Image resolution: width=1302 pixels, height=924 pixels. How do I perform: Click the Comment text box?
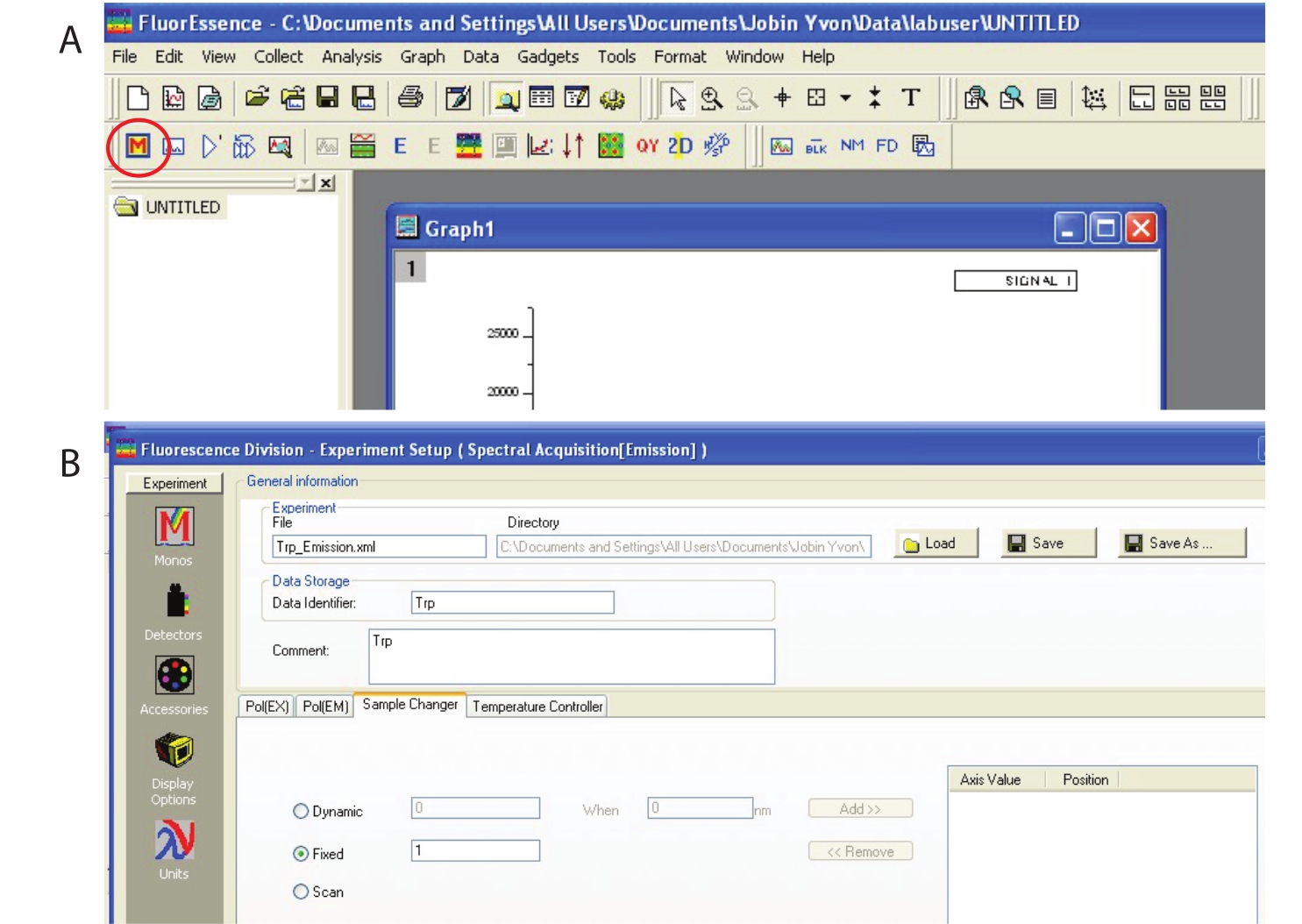tap(572, 657)
